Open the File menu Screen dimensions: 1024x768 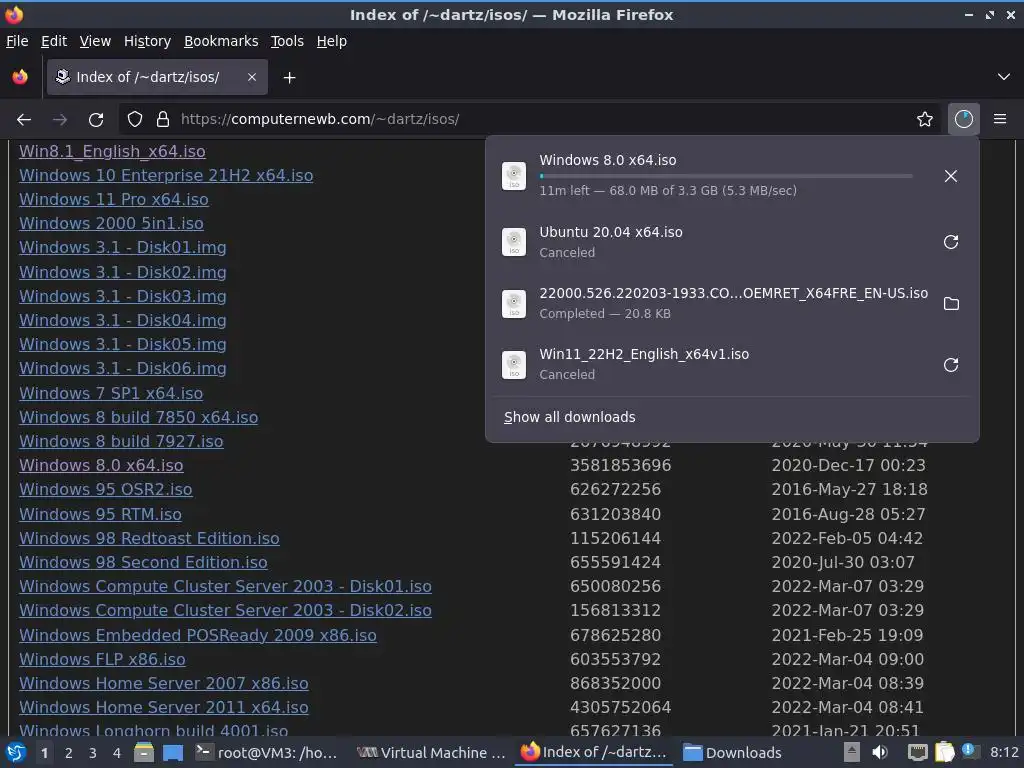tap(17, 41)
